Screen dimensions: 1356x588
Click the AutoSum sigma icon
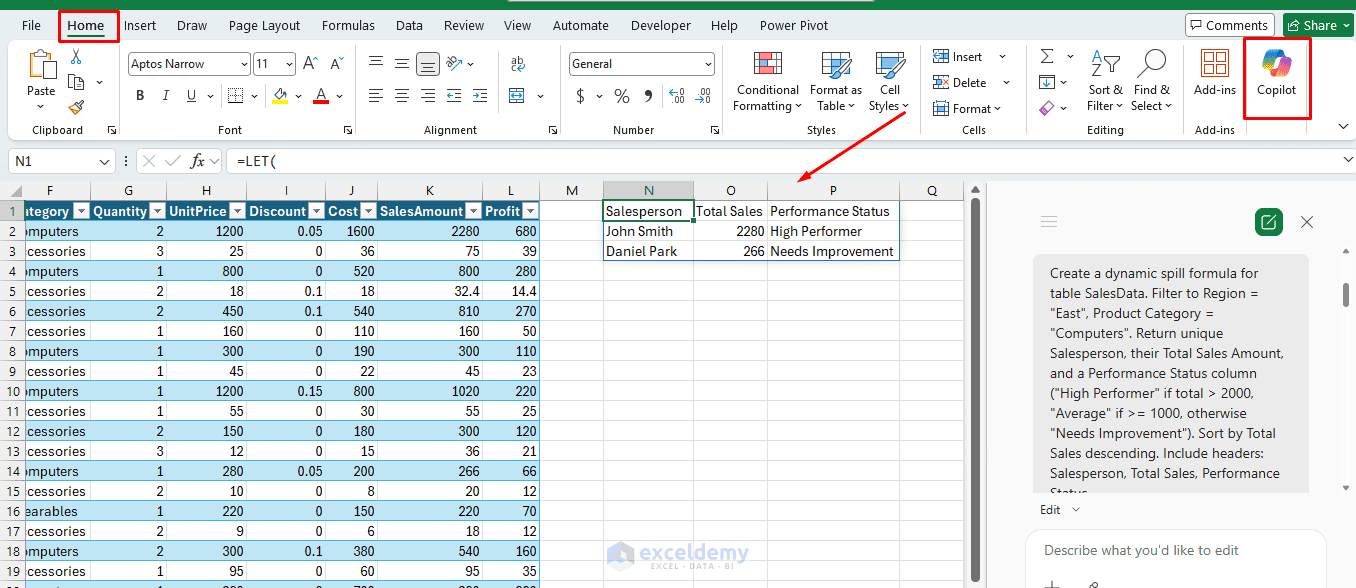click(x=1047, y=57)
